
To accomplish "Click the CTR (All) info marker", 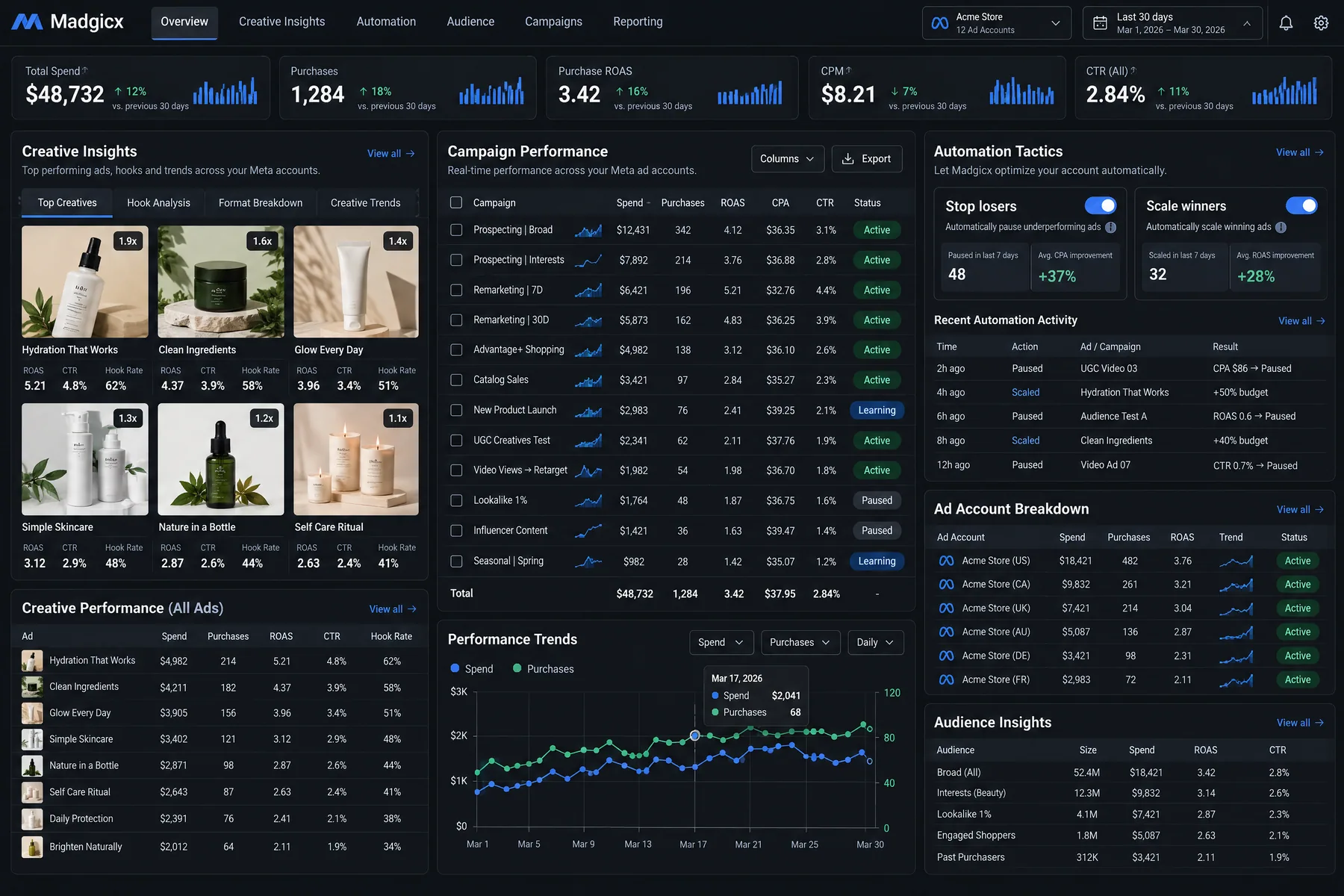I will coord(1133,69).
